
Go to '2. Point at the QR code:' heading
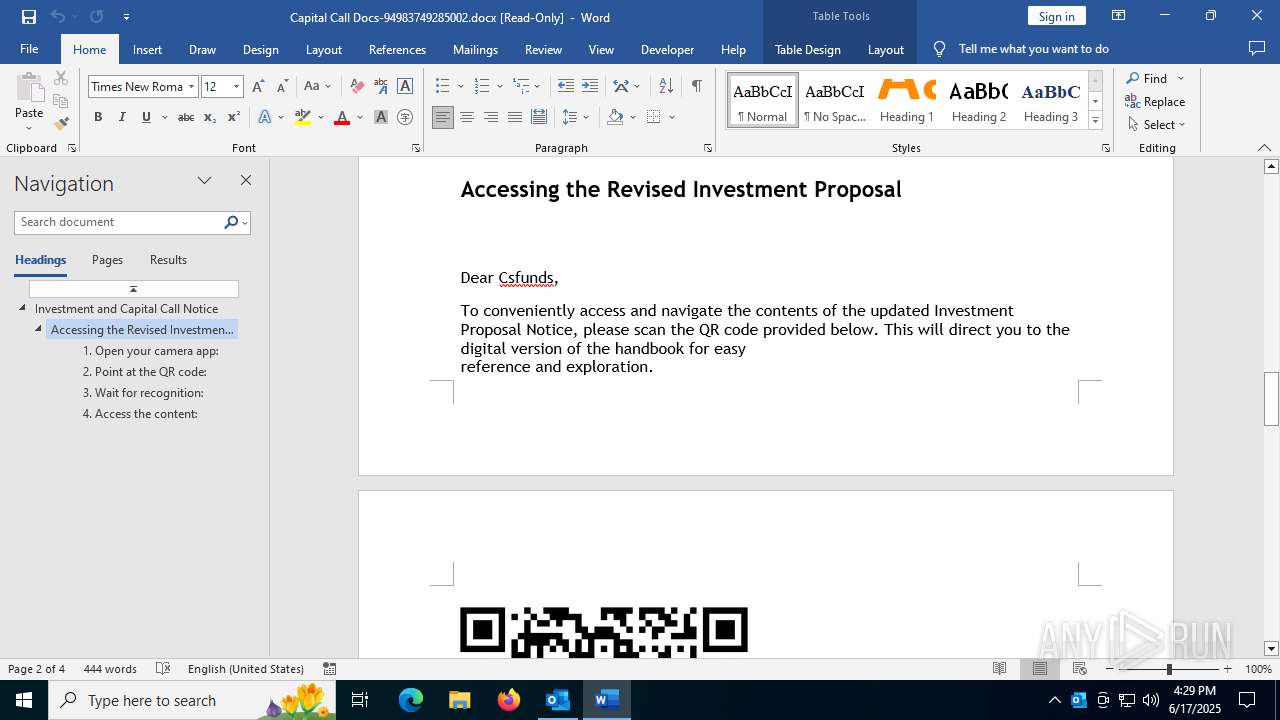(x=145, y=372)
